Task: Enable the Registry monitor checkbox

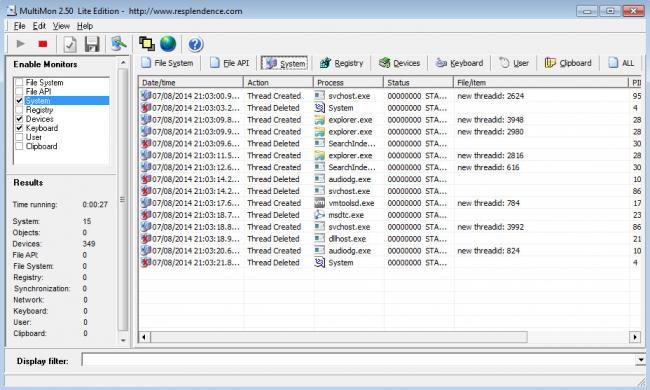Action: 19,109
